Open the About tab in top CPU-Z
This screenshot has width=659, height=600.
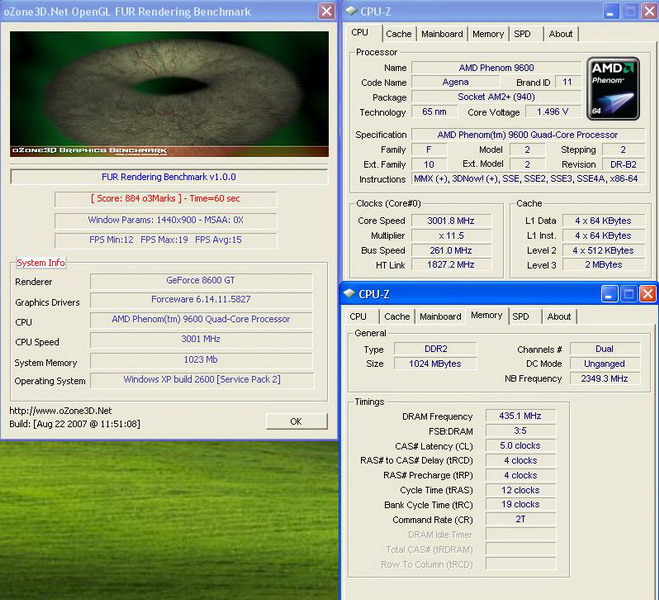pos(561,34)
